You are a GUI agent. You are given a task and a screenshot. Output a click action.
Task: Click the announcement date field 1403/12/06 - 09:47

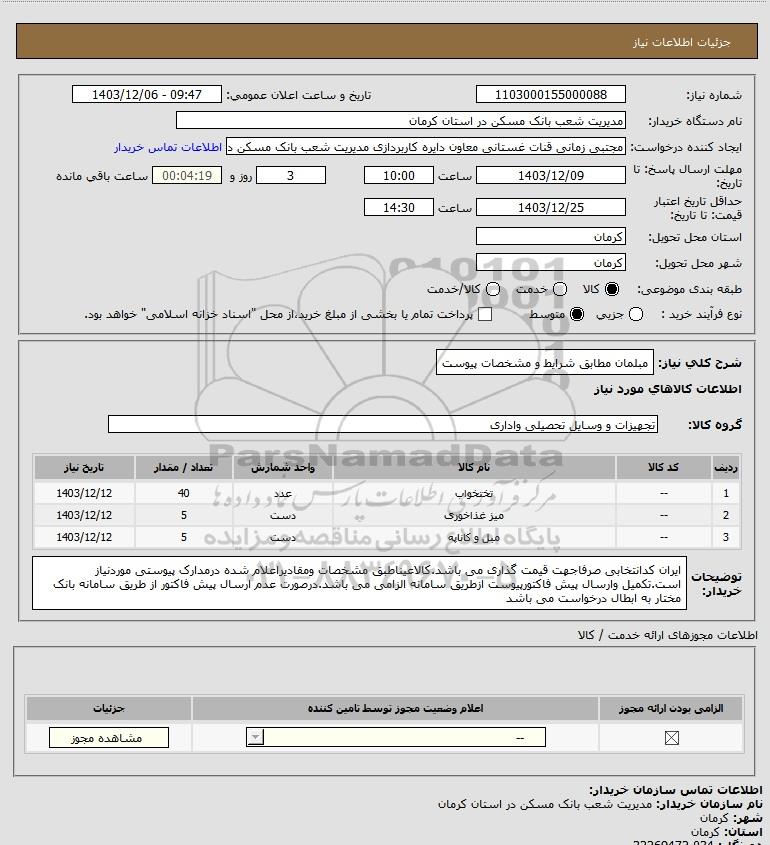[x=147, y=94]
